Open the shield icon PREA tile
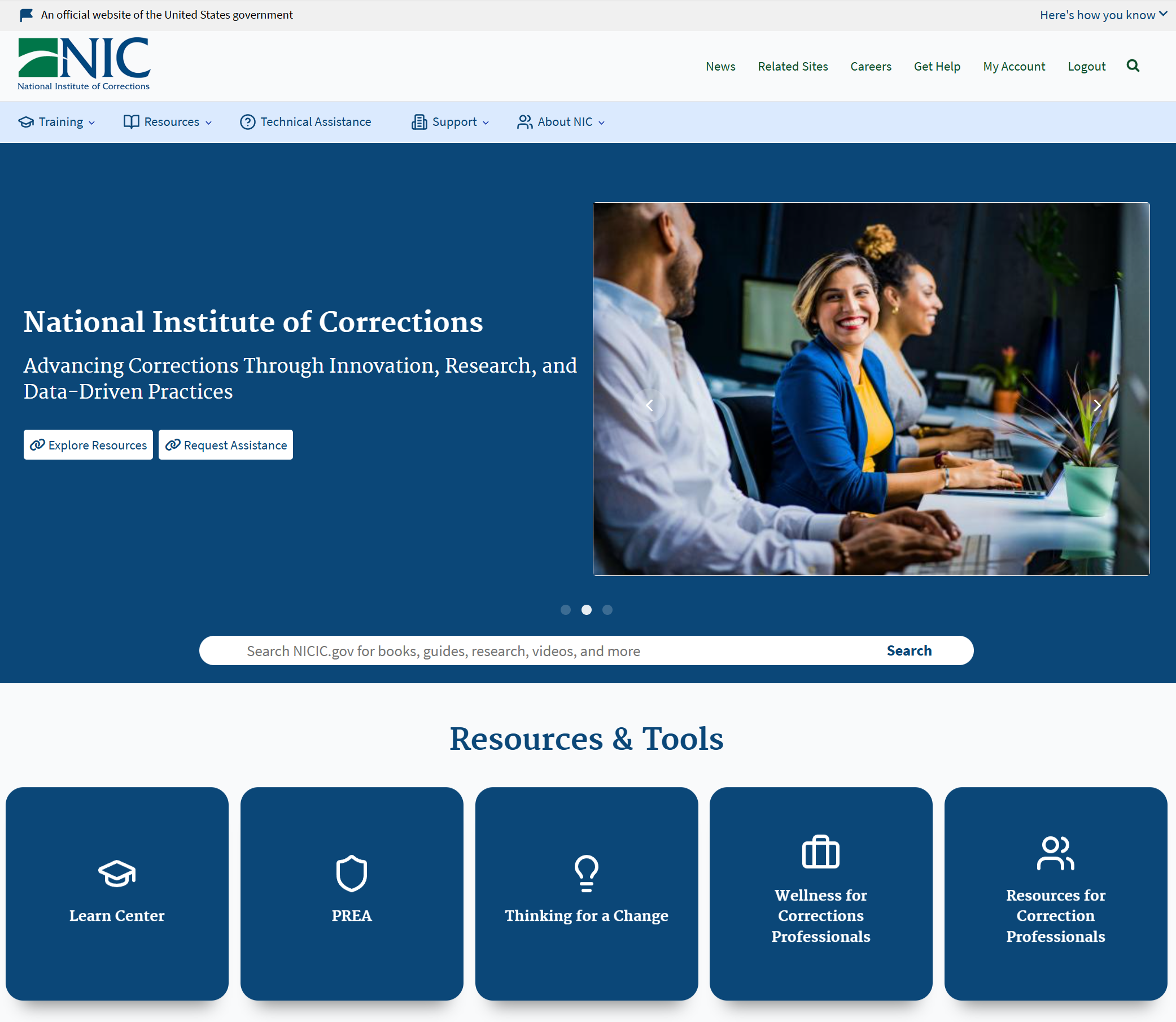This screenshot has height=1022, width=1176. pos(351,893)
